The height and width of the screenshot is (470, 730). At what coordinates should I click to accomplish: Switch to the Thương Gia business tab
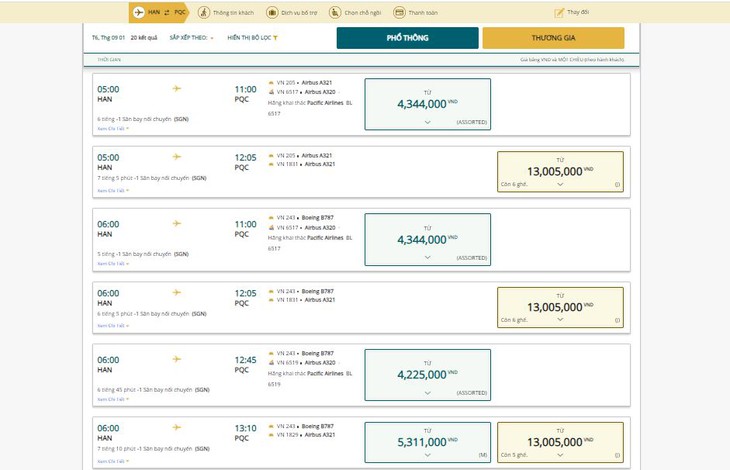tap(553, 38)
